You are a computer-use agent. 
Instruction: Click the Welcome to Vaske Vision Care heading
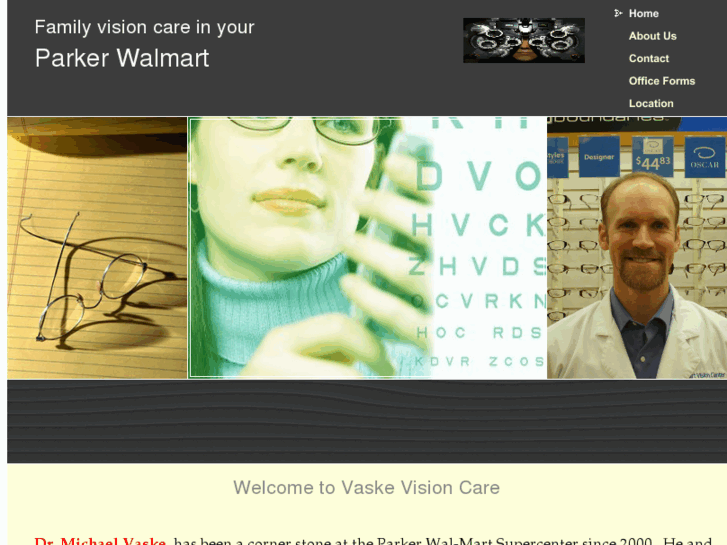pyautogui.click(x=366, y=487)
